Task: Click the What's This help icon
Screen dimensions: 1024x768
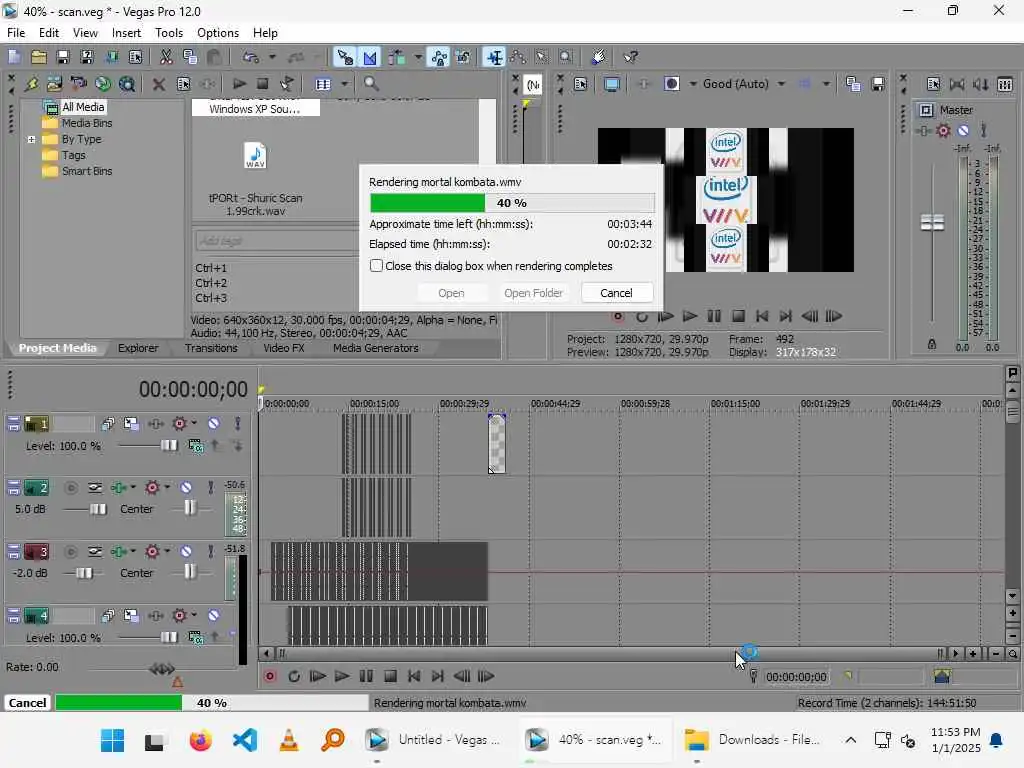Action: (x=630, y=57)
